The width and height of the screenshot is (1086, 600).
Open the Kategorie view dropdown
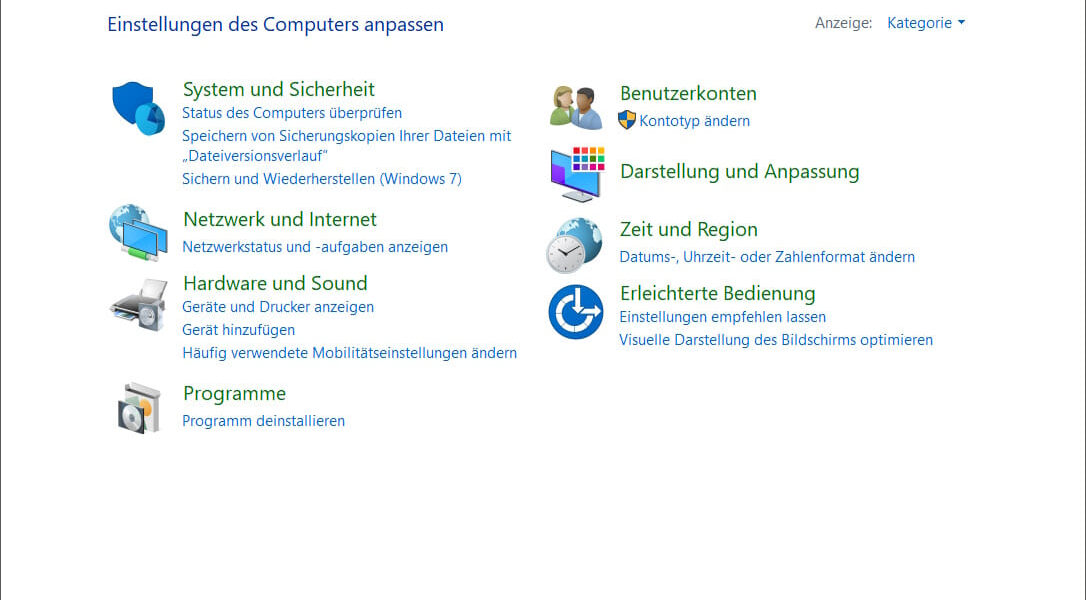926,23
